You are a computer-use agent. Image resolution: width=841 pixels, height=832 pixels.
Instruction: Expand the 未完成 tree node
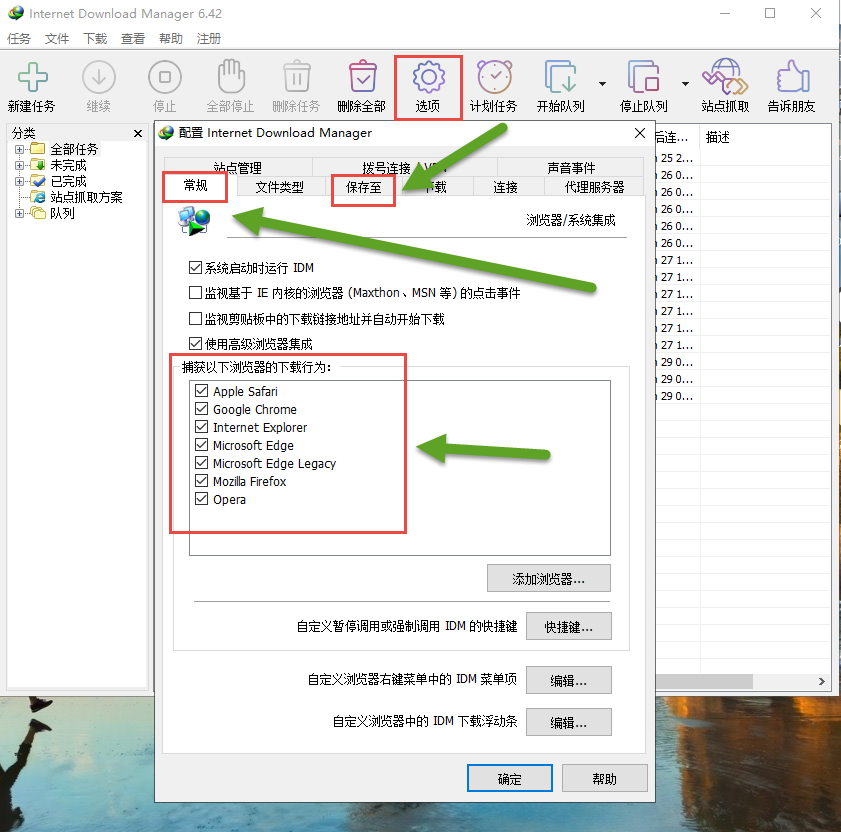click(19, 165)
